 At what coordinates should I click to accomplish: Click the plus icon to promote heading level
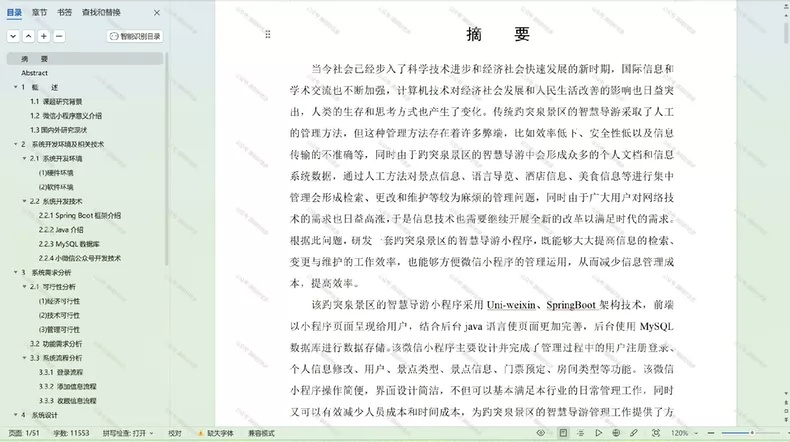(x=44, y=36)
